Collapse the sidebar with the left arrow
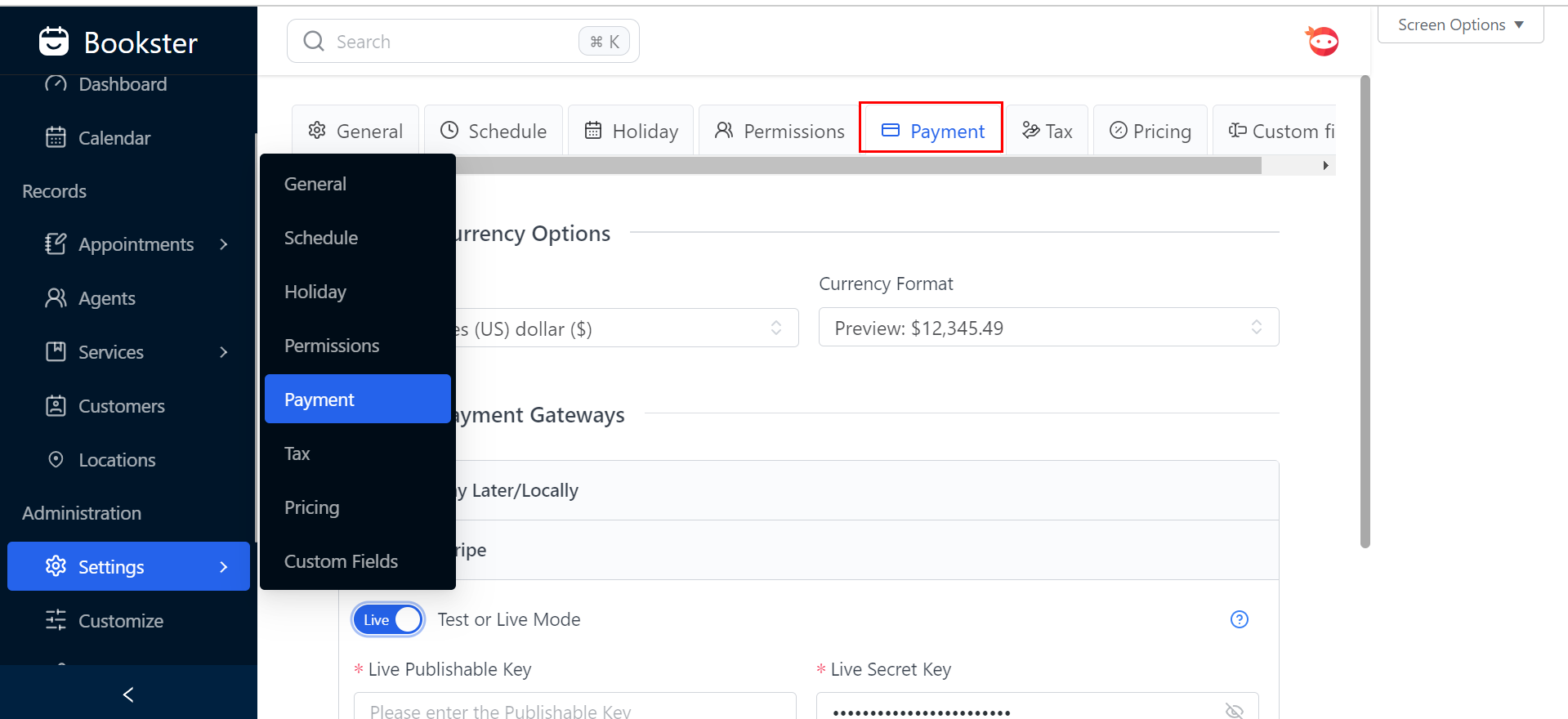Screen dimensions: 1568x719 pyautogui.click(x=128, y=694)
